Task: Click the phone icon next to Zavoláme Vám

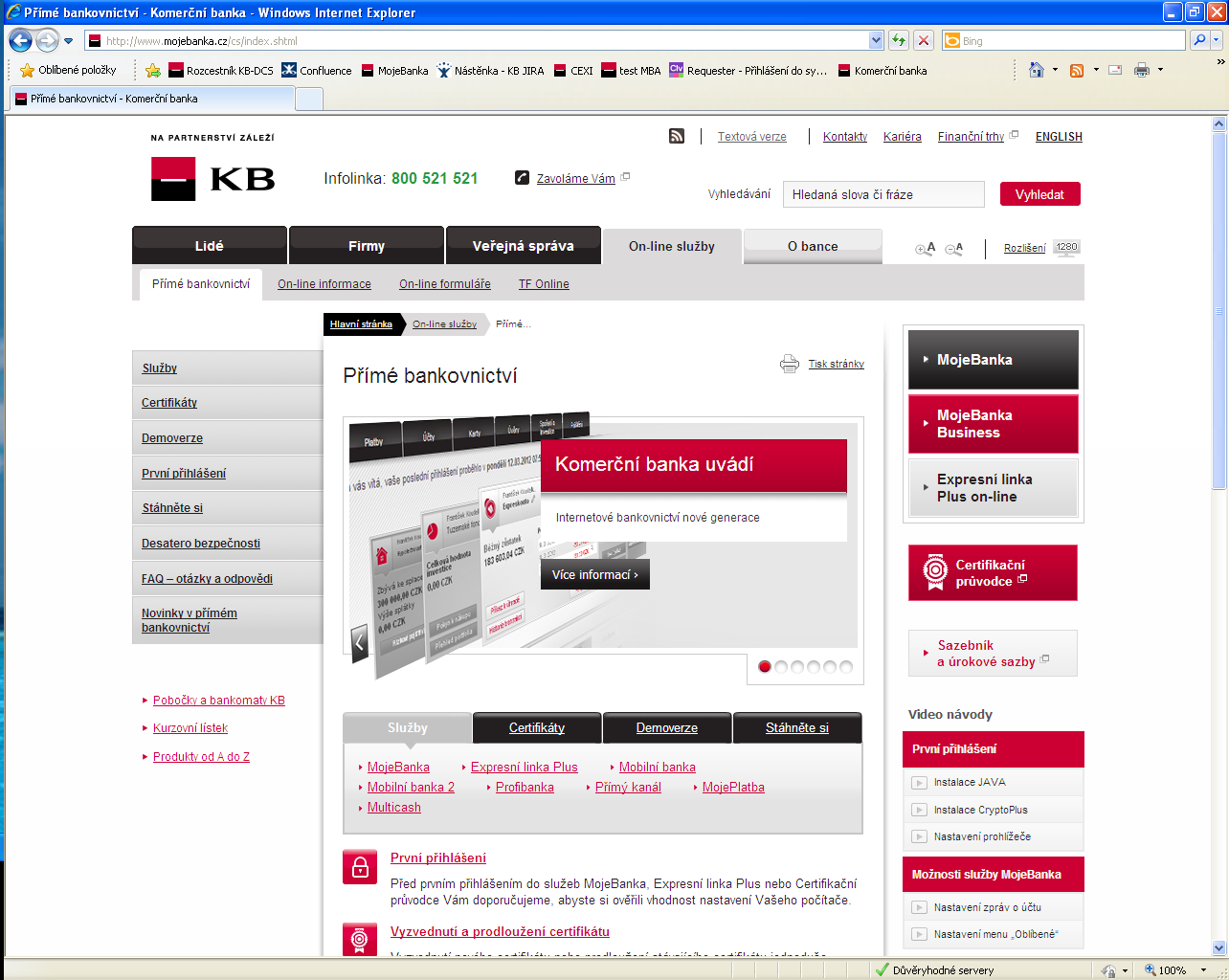Action: pos(522,177)
